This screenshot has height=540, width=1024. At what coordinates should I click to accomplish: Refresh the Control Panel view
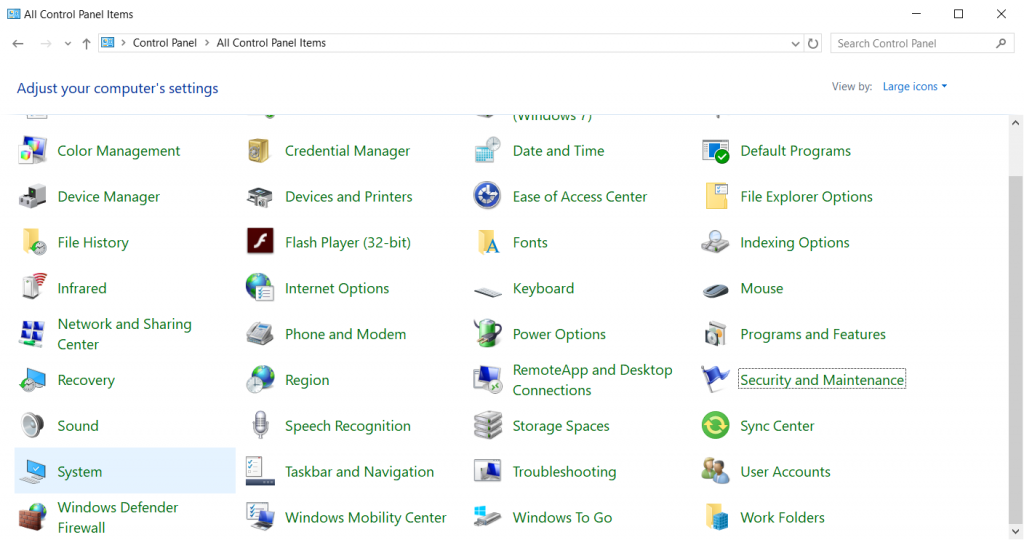tap(813, 44)
